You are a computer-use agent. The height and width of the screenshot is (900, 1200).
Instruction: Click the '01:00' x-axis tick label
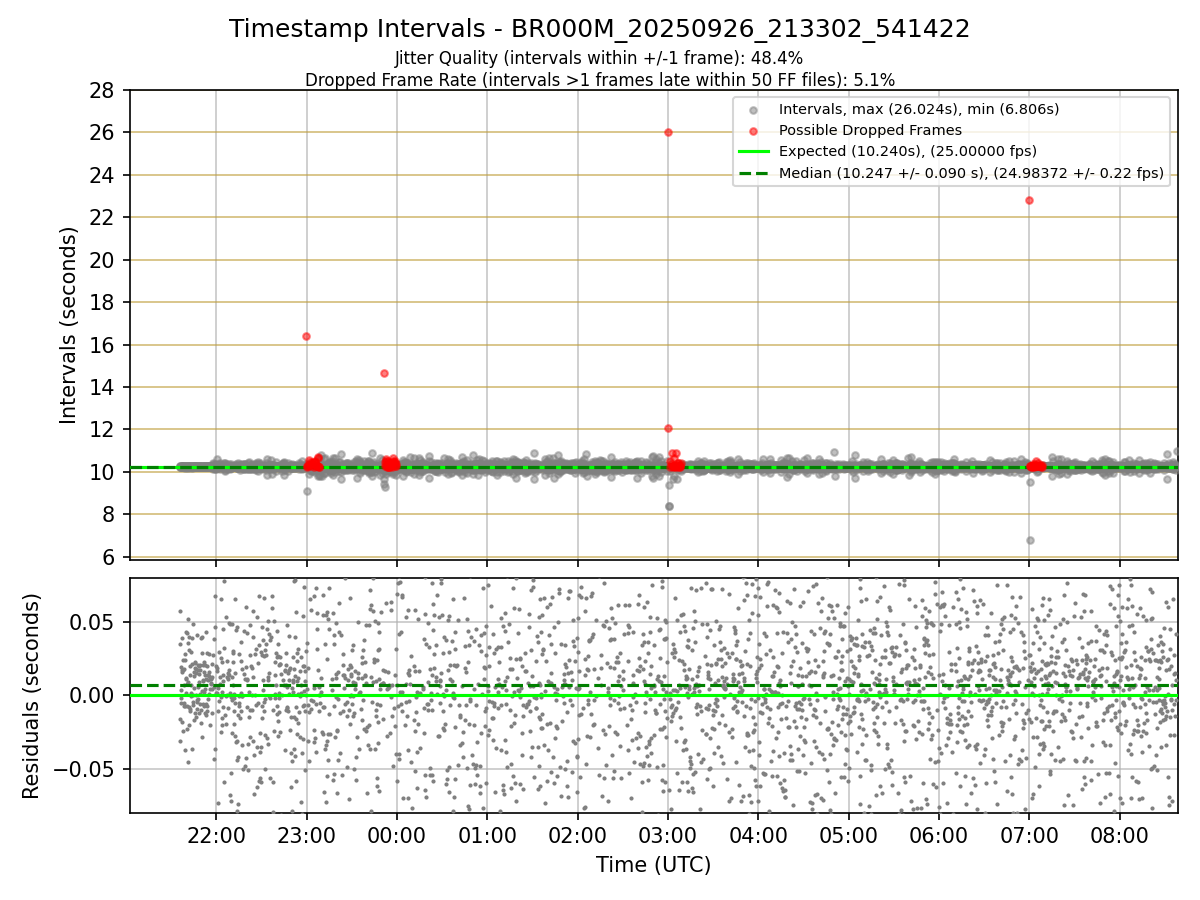[487, 835]
